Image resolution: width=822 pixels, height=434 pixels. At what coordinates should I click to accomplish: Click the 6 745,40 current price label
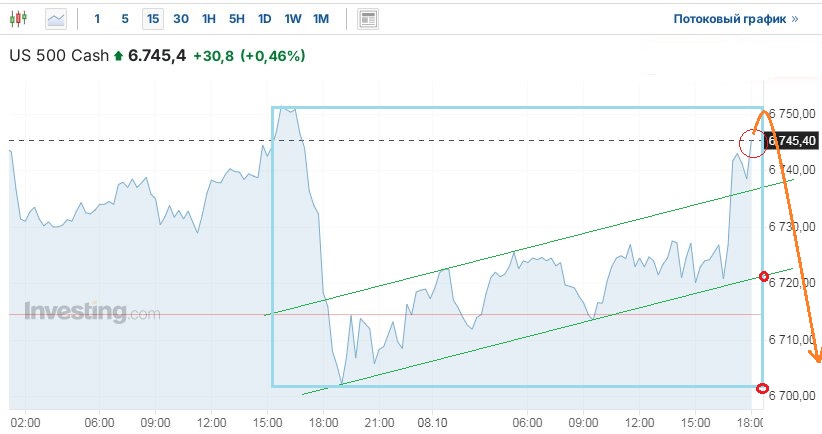click(x=791, y=142)
